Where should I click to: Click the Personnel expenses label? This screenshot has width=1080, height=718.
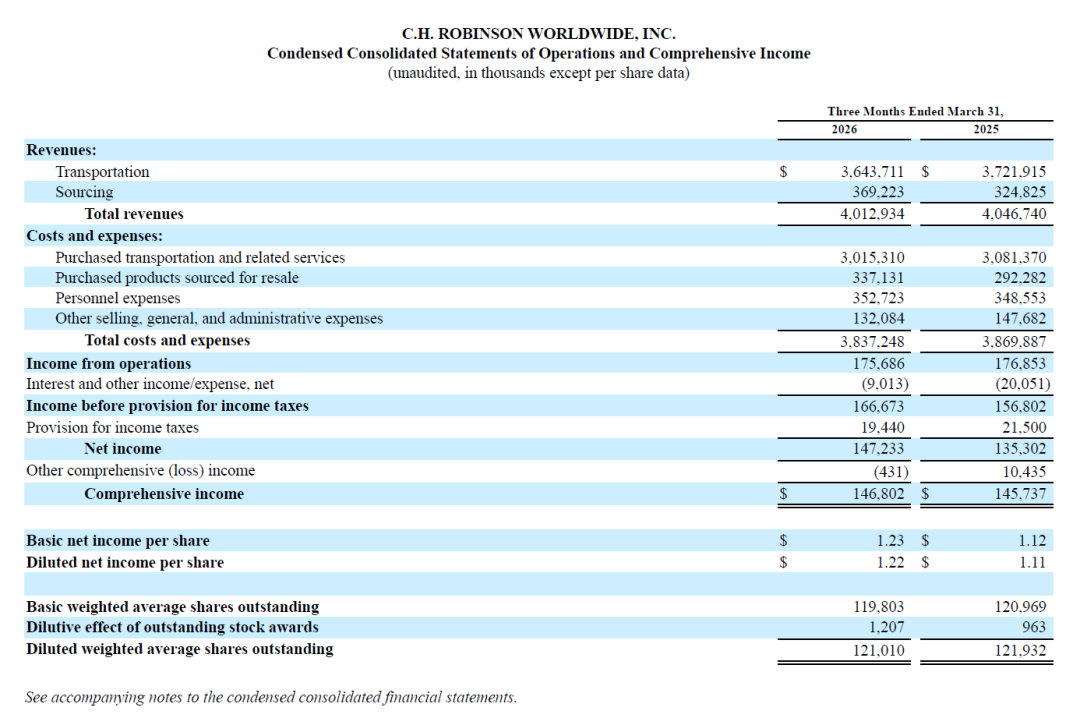click(118, 298)
